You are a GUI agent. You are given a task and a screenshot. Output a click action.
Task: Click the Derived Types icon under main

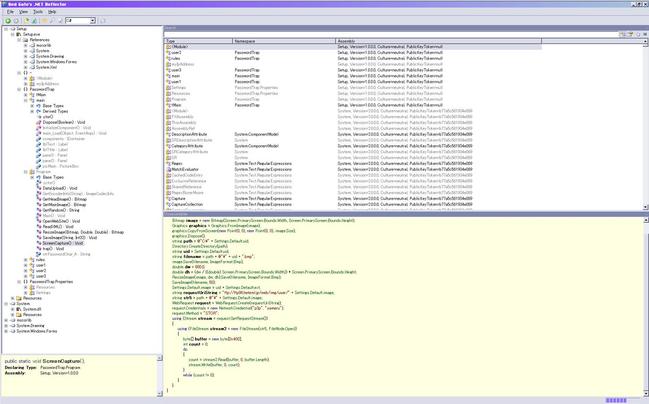tap(38, 111)
